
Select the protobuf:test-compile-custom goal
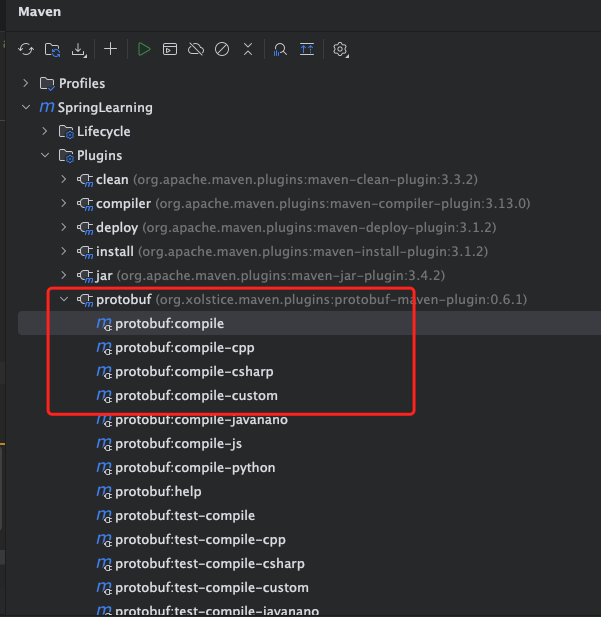[212, 588]
